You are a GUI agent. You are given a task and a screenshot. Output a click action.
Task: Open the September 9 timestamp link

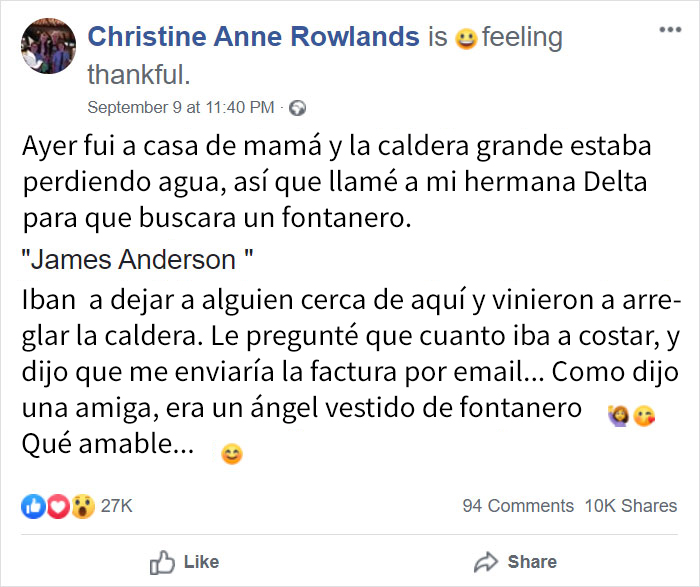point(180,107)
